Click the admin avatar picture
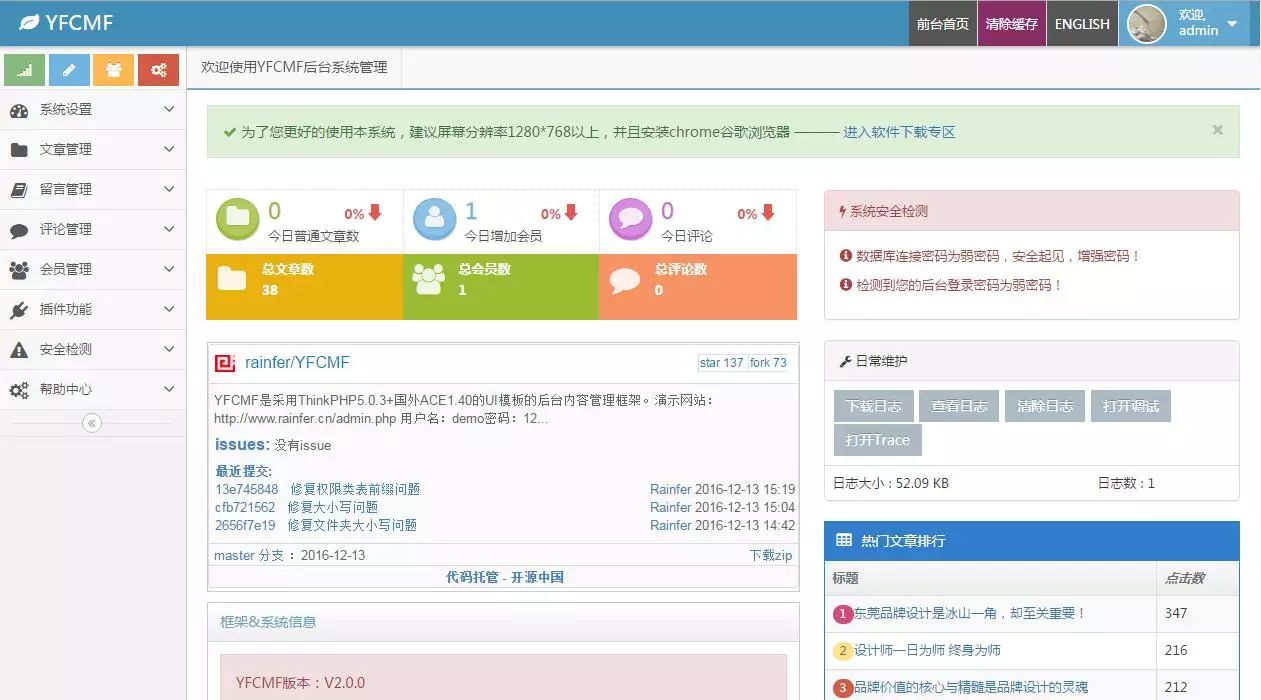Viewport: 1261px width, 700px height. 1147,24
